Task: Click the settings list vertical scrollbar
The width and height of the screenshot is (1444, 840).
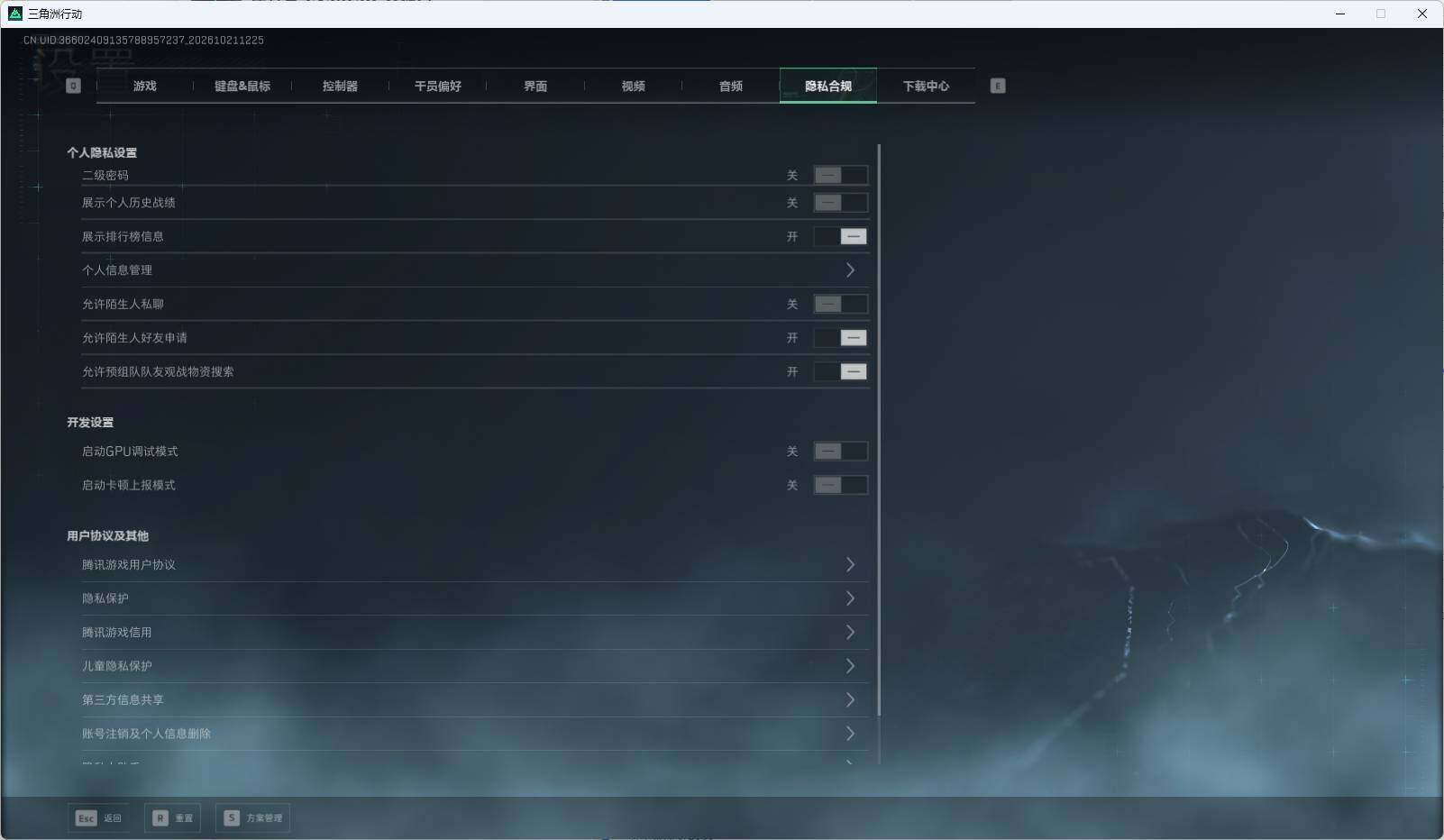Action: (879, 431)
